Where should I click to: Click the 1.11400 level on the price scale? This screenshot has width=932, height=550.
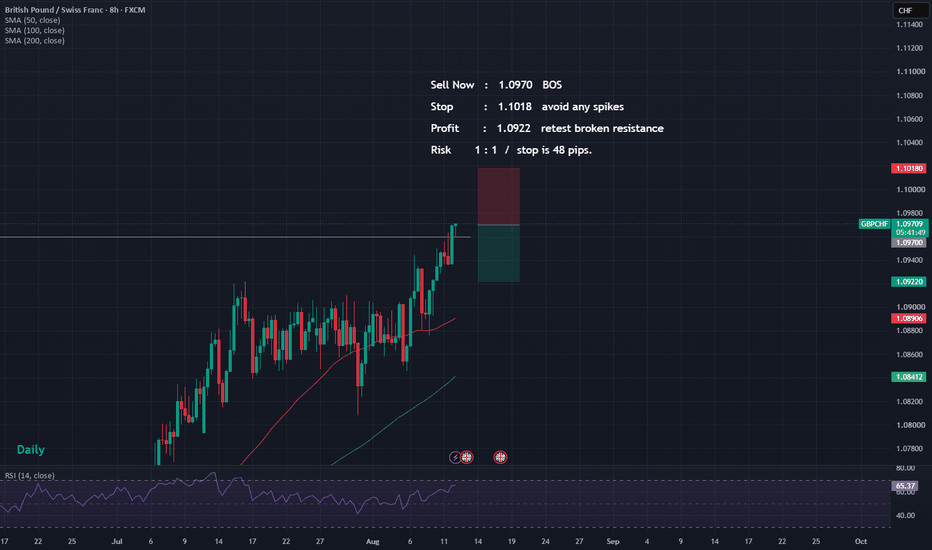pos(909,25)
